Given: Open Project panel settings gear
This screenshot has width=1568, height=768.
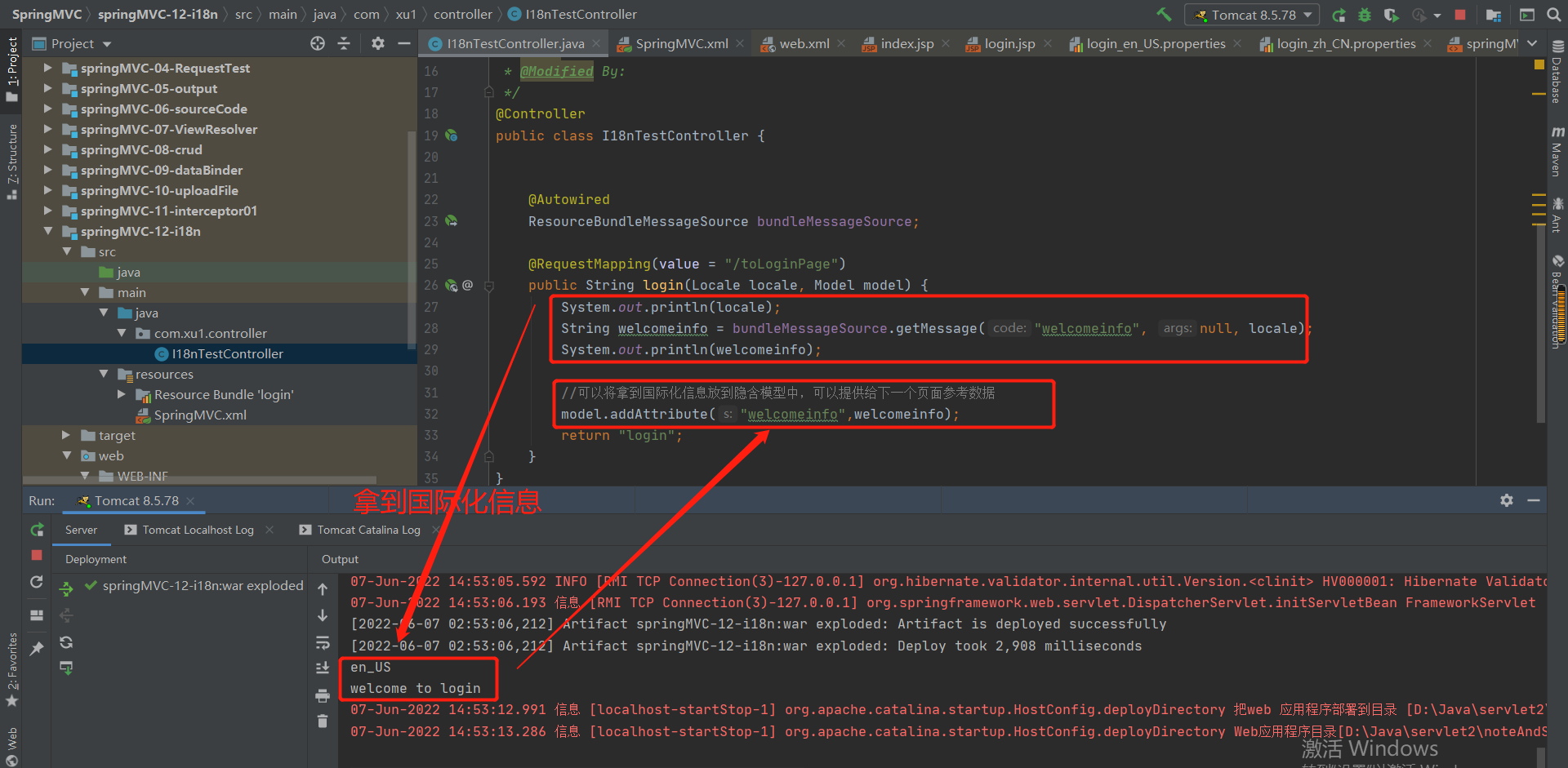Looking at the screenshot, I should click(x=377, y=43).
